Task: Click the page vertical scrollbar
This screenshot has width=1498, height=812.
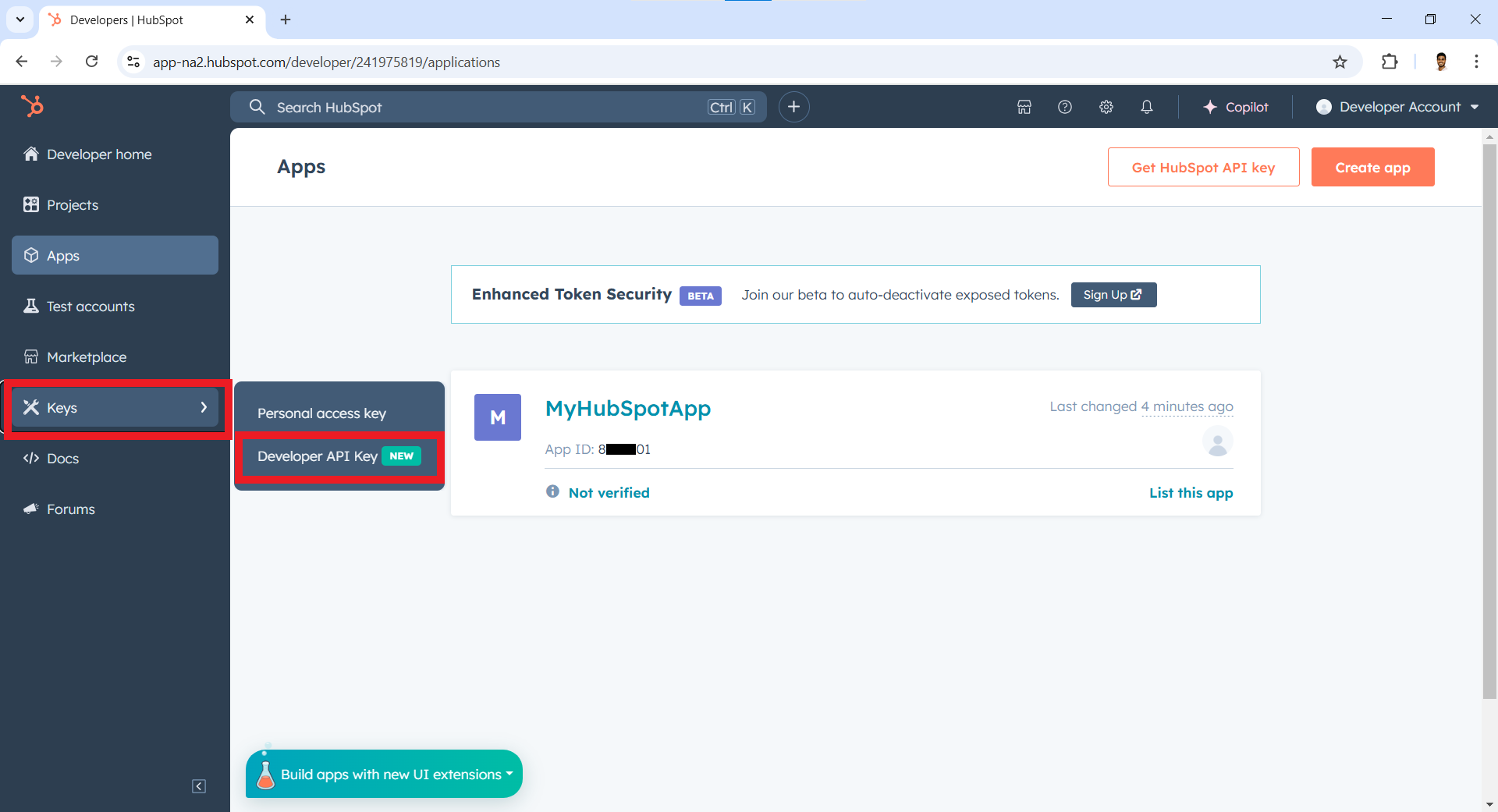Action: [1489, 421]
